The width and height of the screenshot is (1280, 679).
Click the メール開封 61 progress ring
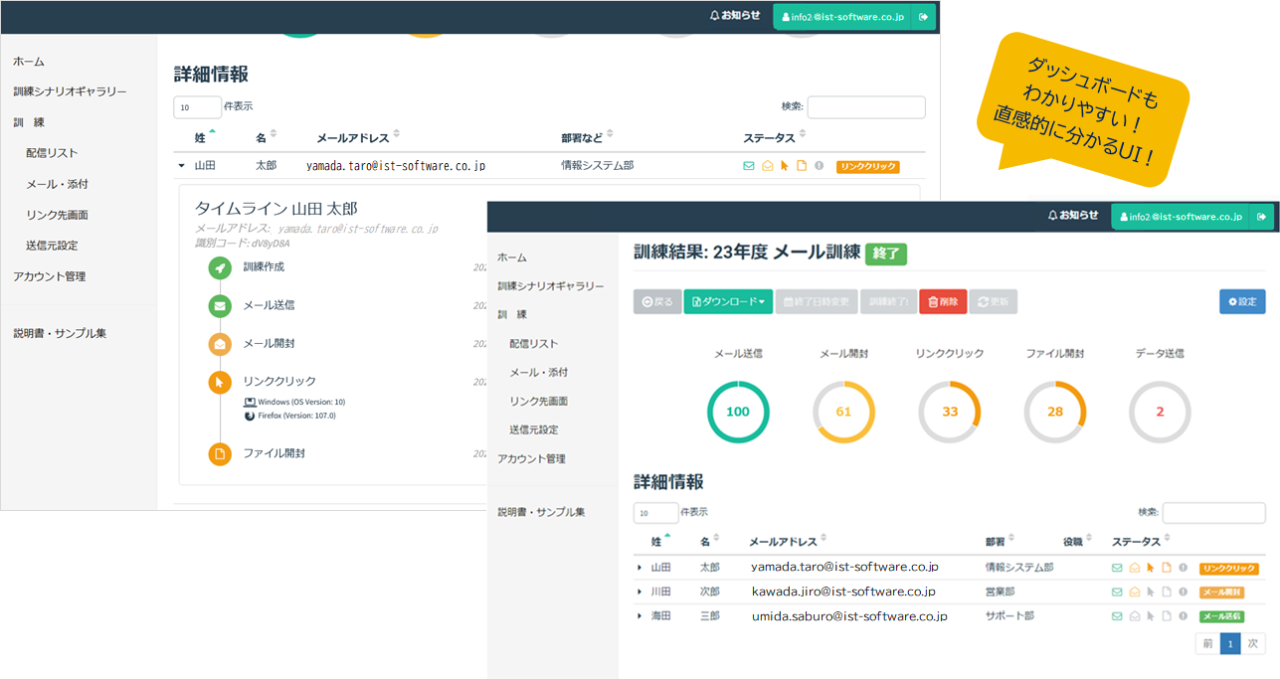tap(844, 412)
